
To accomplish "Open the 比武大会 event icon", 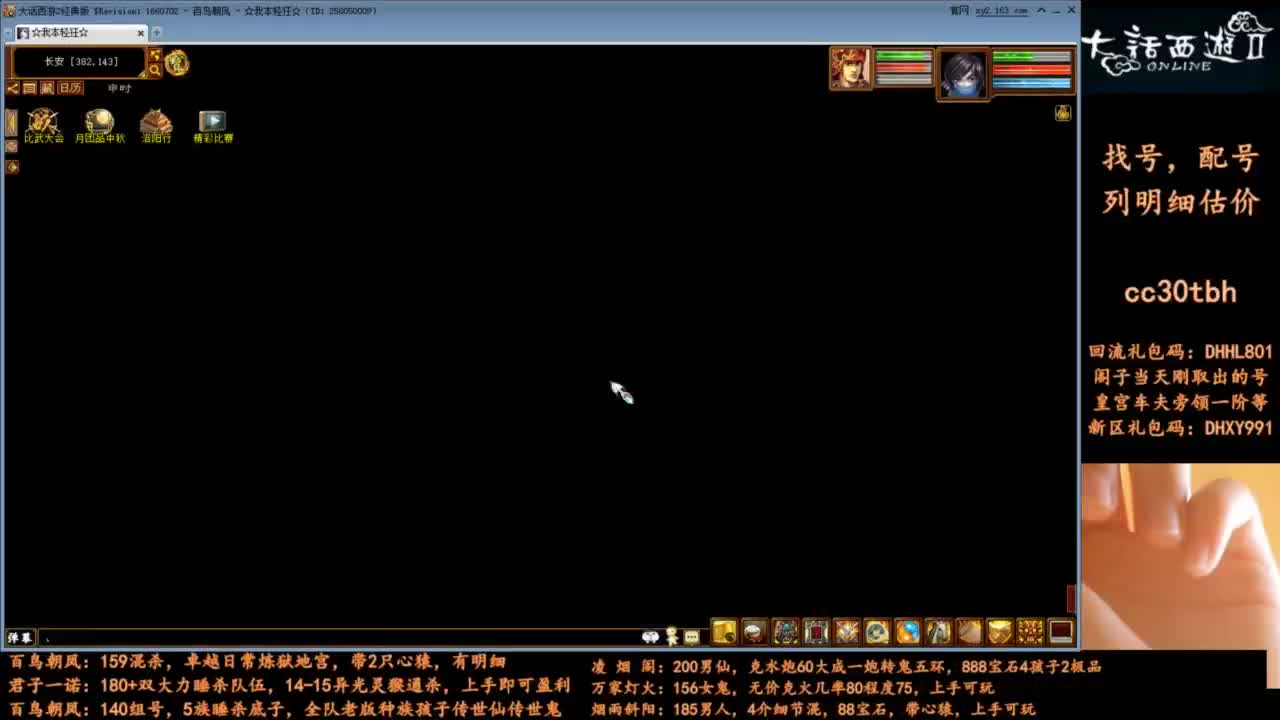I will 43,126.
